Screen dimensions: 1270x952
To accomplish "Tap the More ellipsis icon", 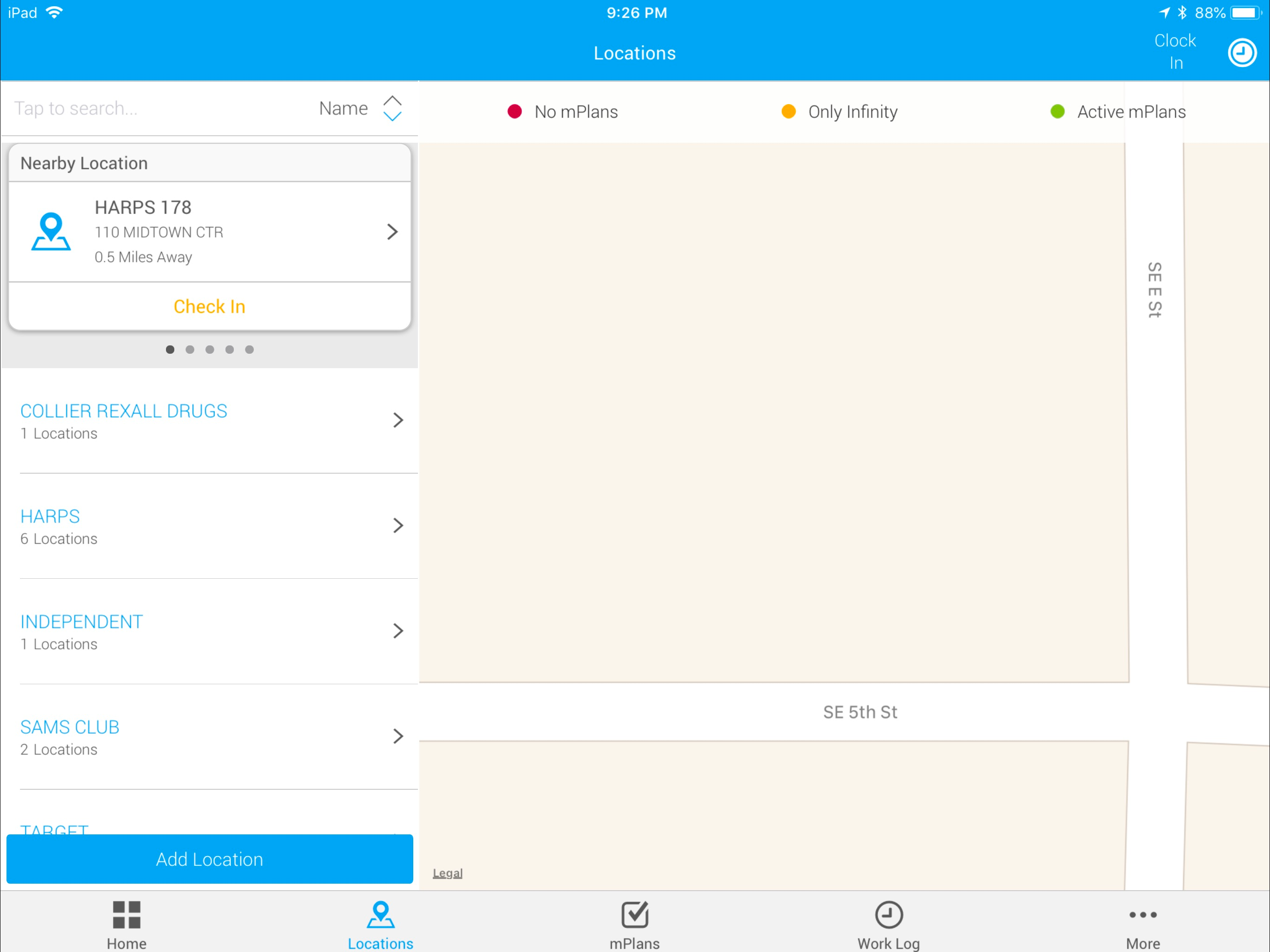I will pyautogui.click(x=1143, y=915).
